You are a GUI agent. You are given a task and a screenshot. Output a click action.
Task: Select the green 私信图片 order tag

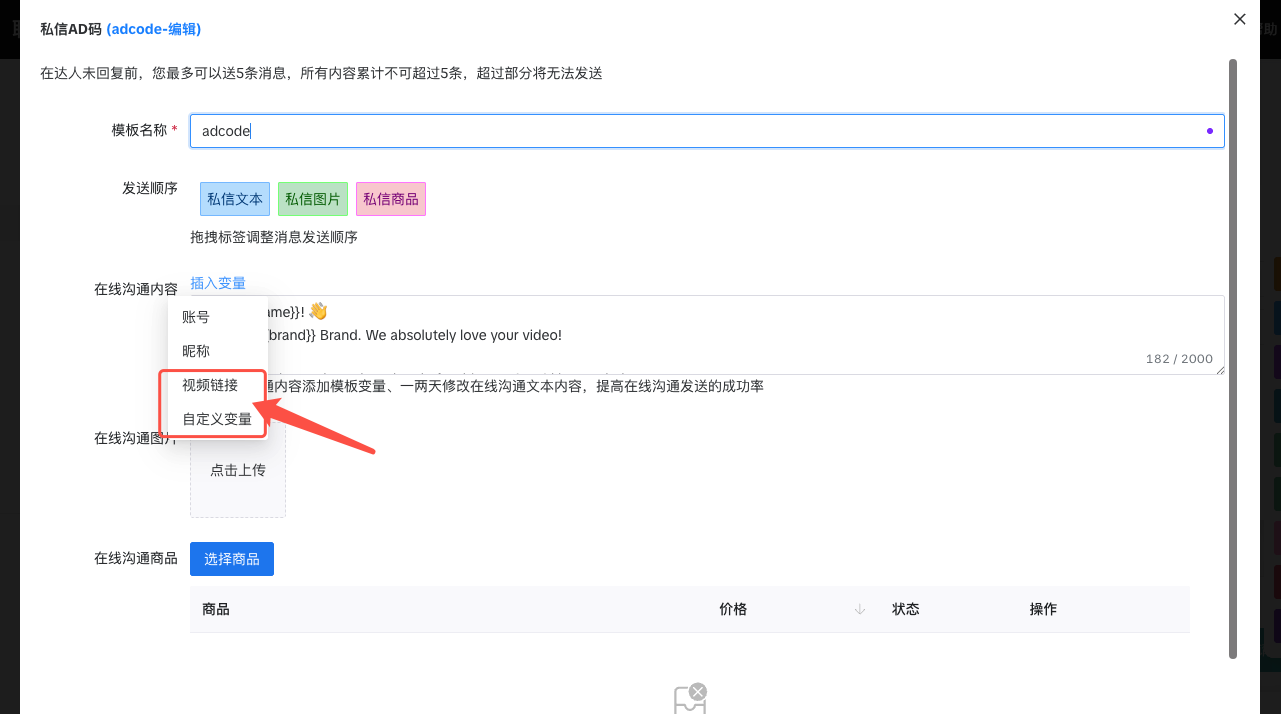tap(313, 199)
